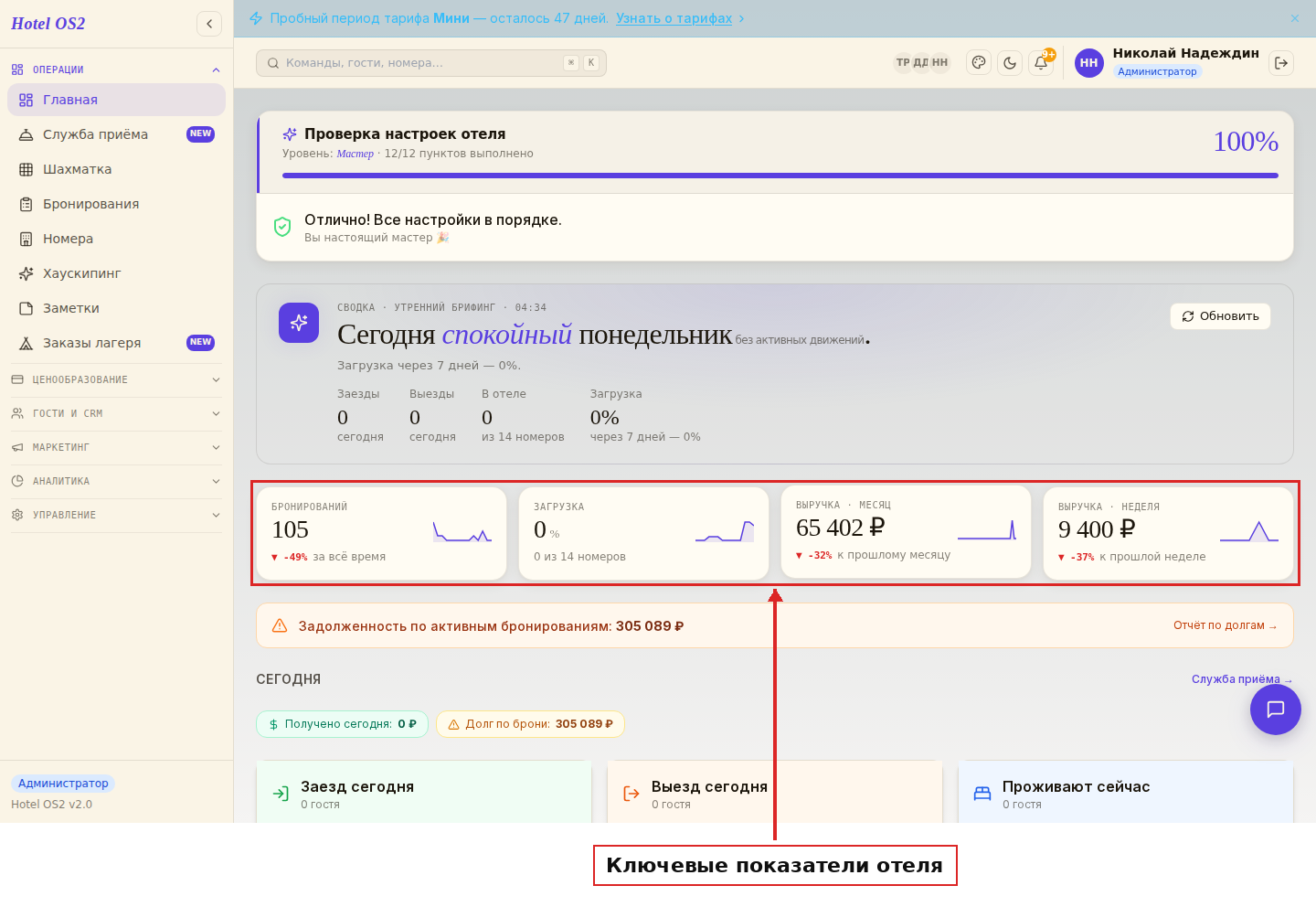Click the 100% completion value
The width and height of the screenshot is (1316, 907).
(1246, 142)
